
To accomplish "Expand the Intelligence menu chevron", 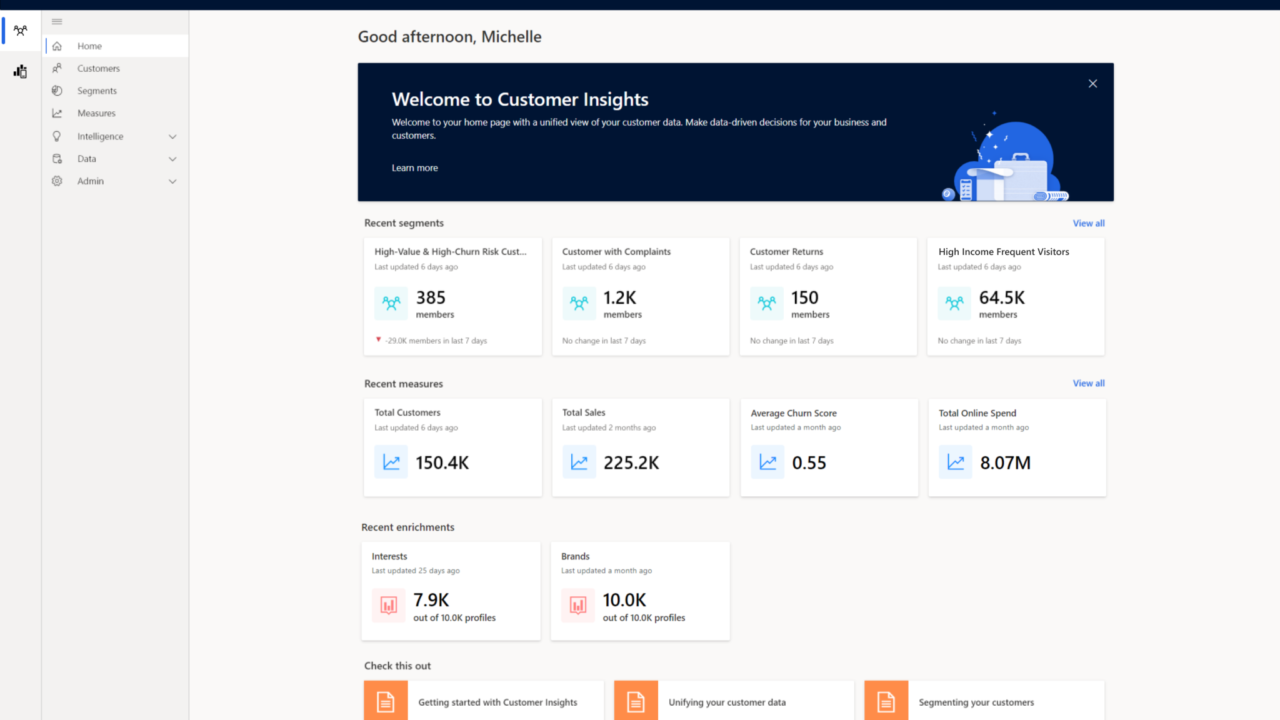I will click(172, 136).
